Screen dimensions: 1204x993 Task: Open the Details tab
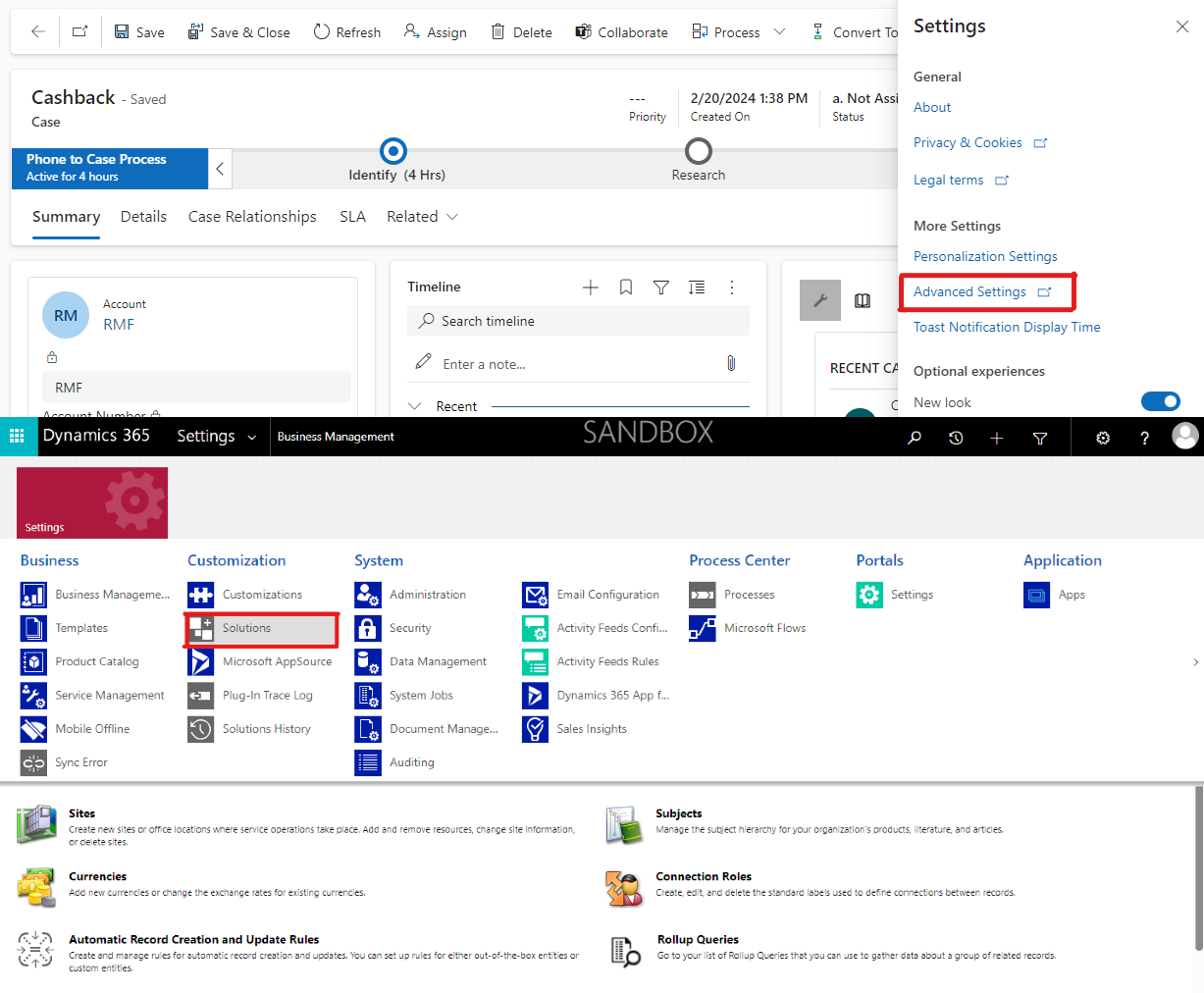[x=143, y=216]
